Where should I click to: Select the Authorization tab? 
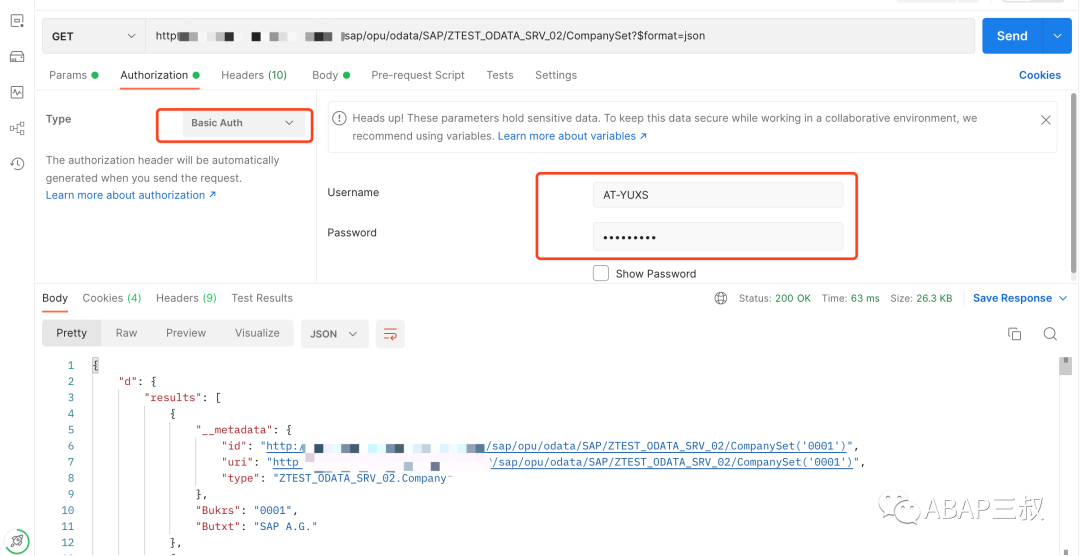point(160,75)
